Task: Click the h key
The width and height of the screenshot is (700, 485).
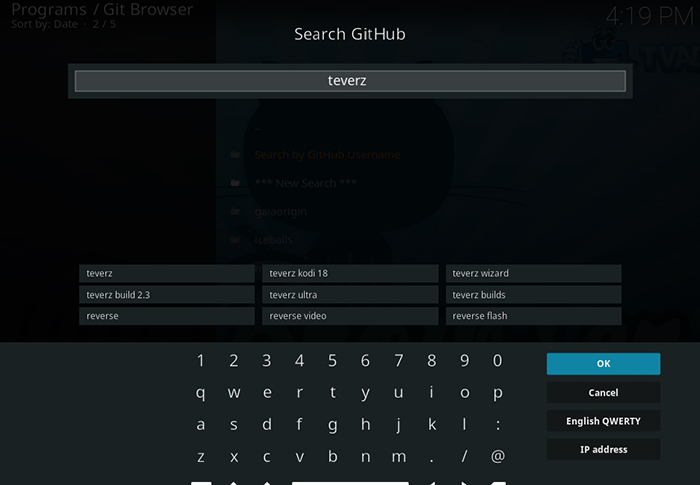Action: (366, 424)
